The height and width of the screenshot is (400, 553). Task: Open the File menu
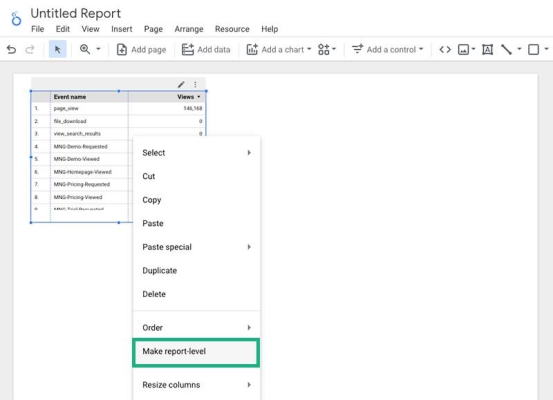tap(37, 29)
